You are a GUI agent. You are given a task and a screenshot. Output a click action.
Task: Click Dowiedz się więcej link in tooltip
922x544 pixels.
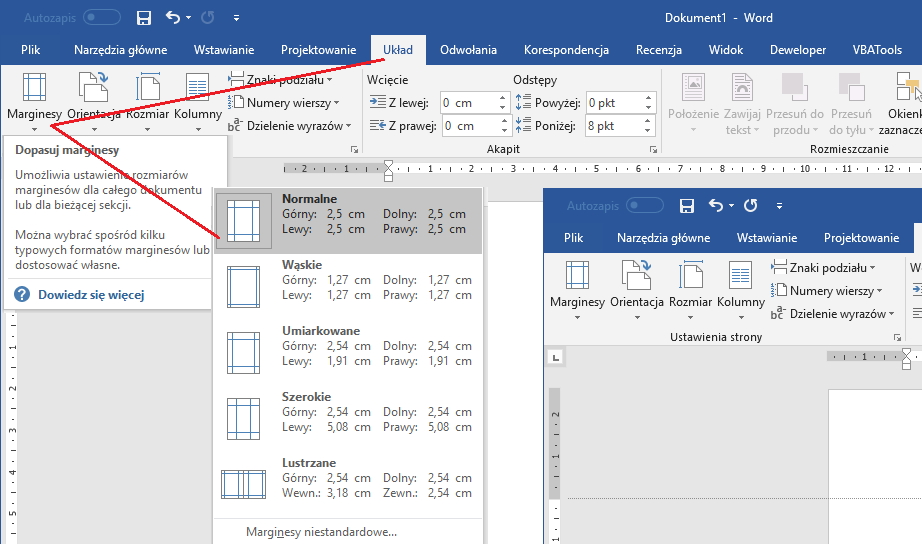(x=91, y=295)
